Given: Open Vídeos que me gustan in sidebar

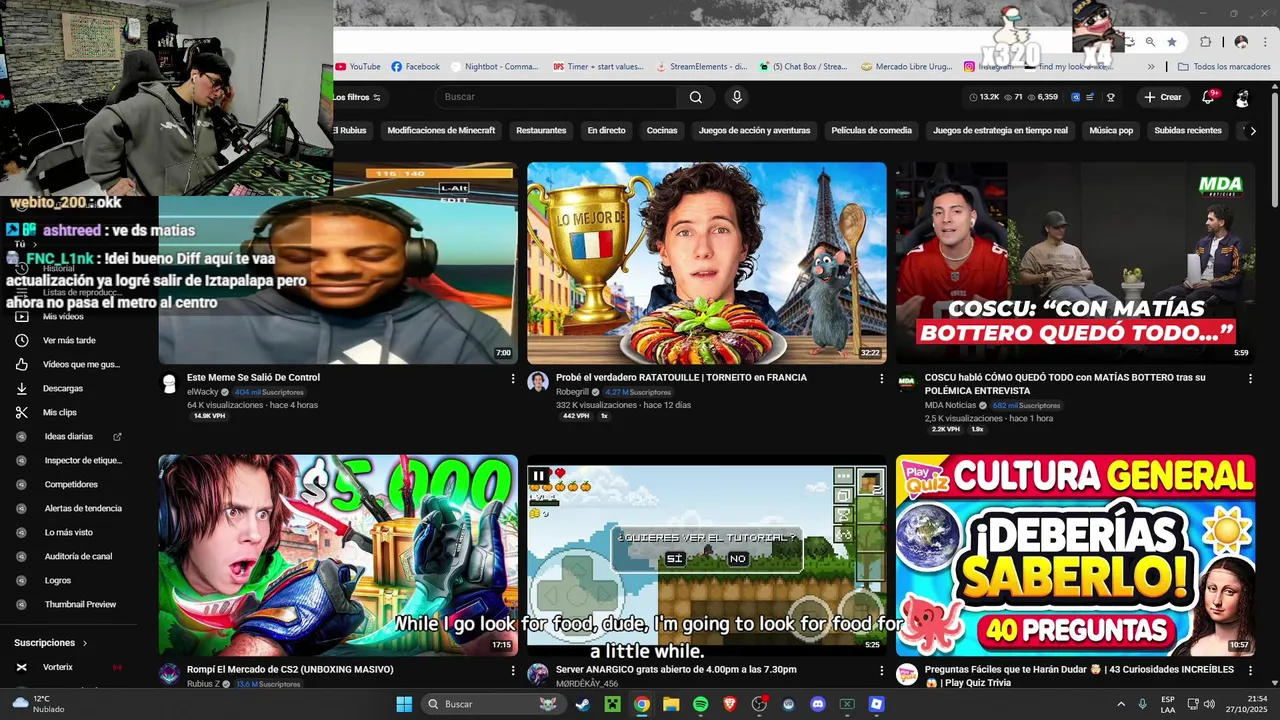Looking at the screenshot, I should click(x=80, y=364).
